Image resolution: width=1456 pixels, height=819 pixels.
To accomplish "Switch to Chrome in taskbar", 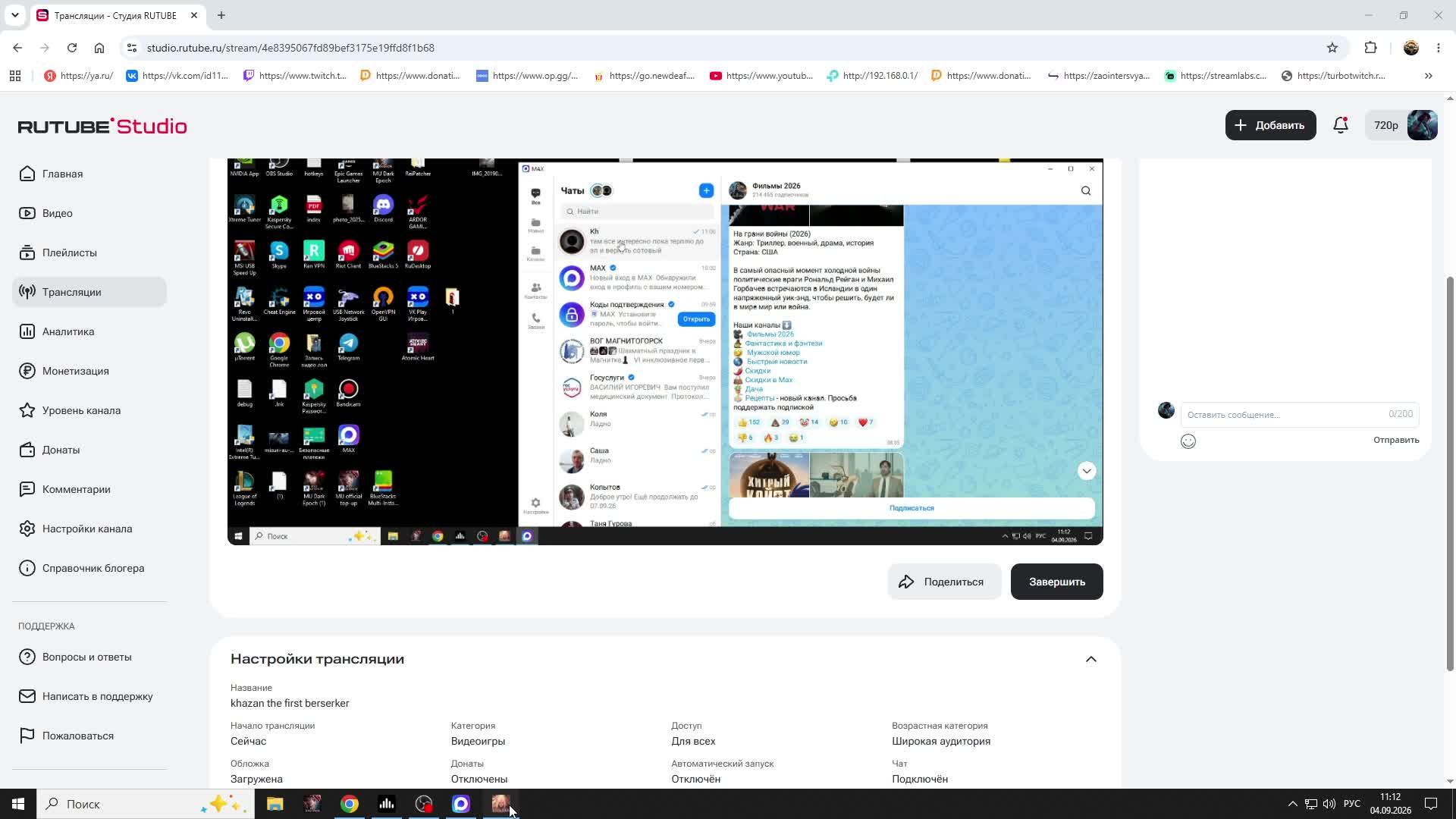I will [349, 804].
